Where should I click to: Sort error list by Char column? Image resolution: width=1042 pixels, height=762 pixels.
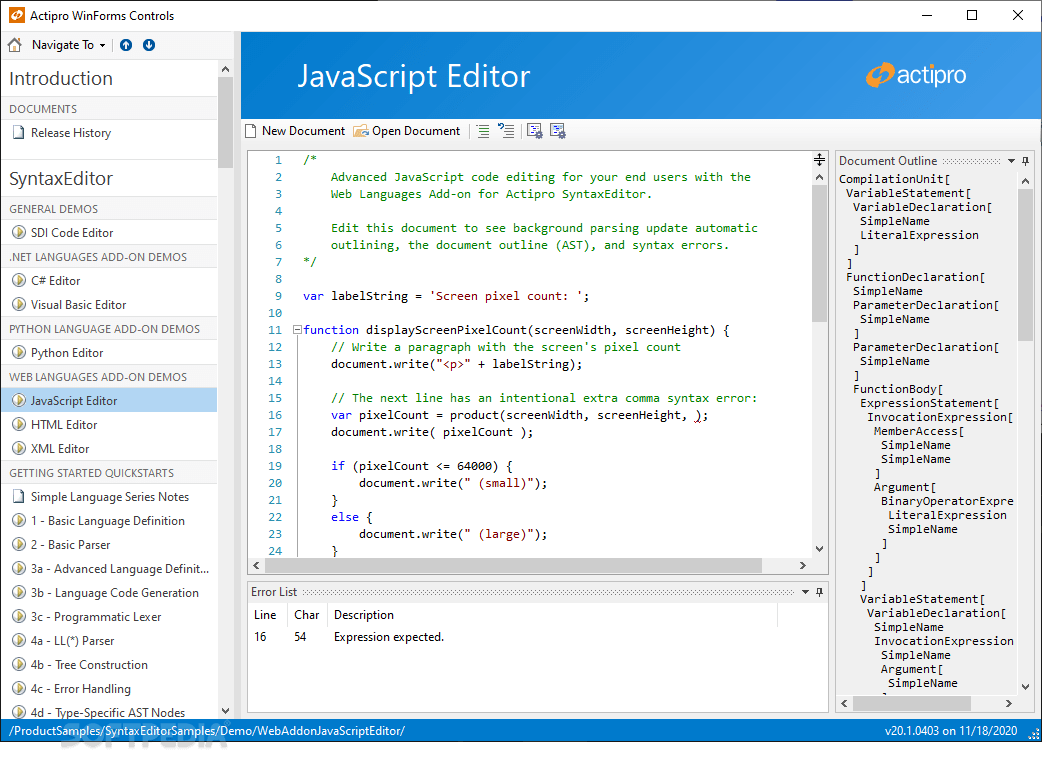tap(309, 615)
